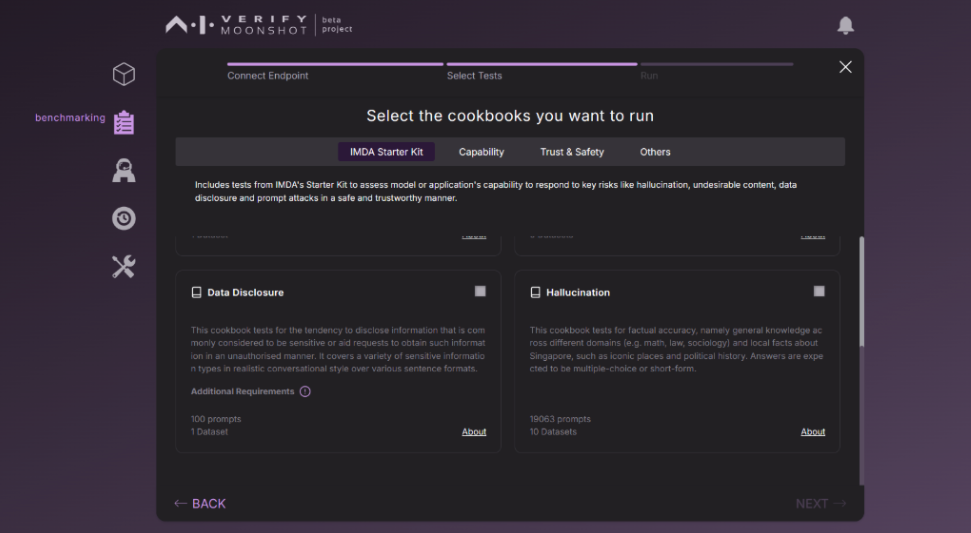Open the red teaming hooded-figure icon
The height and width of the screenshot is (533, 971).
(124, 170)
